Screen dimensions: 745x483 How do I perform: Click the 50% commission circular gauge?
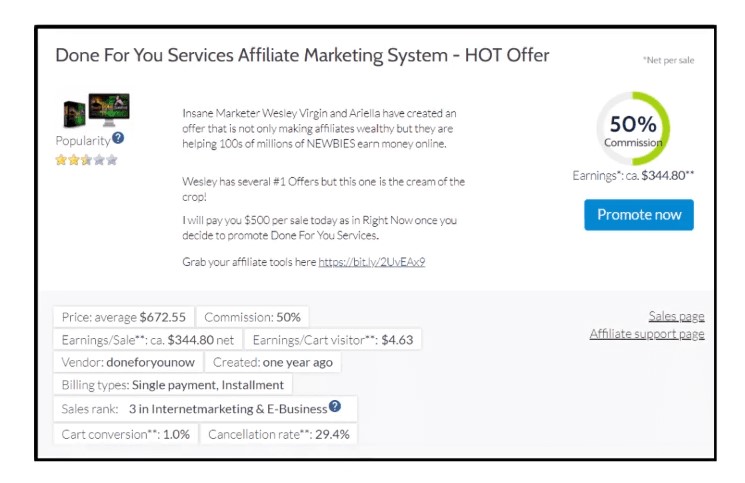coord(632,130)
